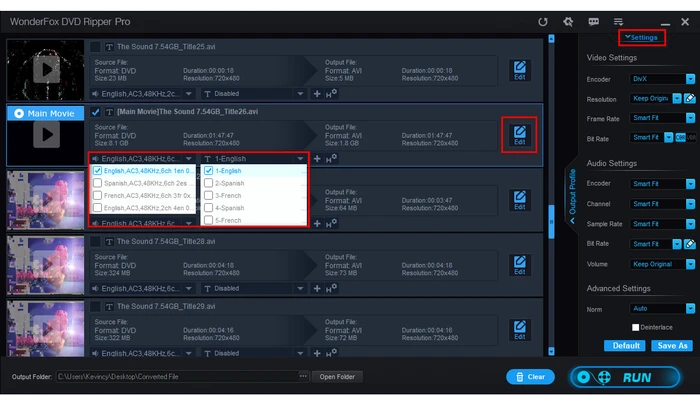700x407 pixels.
Task: Add subtitle plus icon in Main Movie row
Action: pos(317,159)
